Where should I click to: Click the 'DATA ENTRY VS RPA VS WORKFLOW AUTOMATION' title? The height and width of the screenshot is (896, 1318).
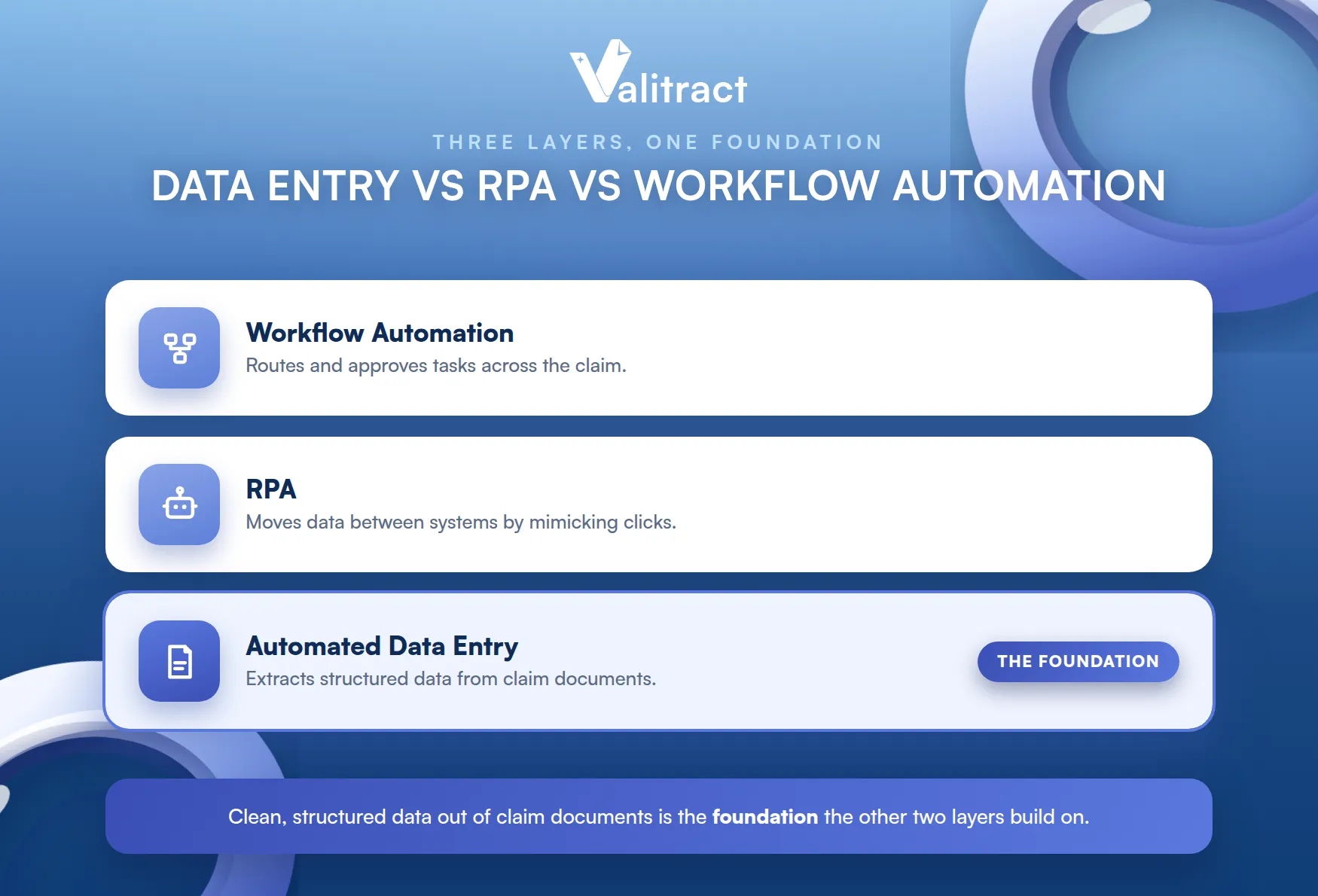659,186
